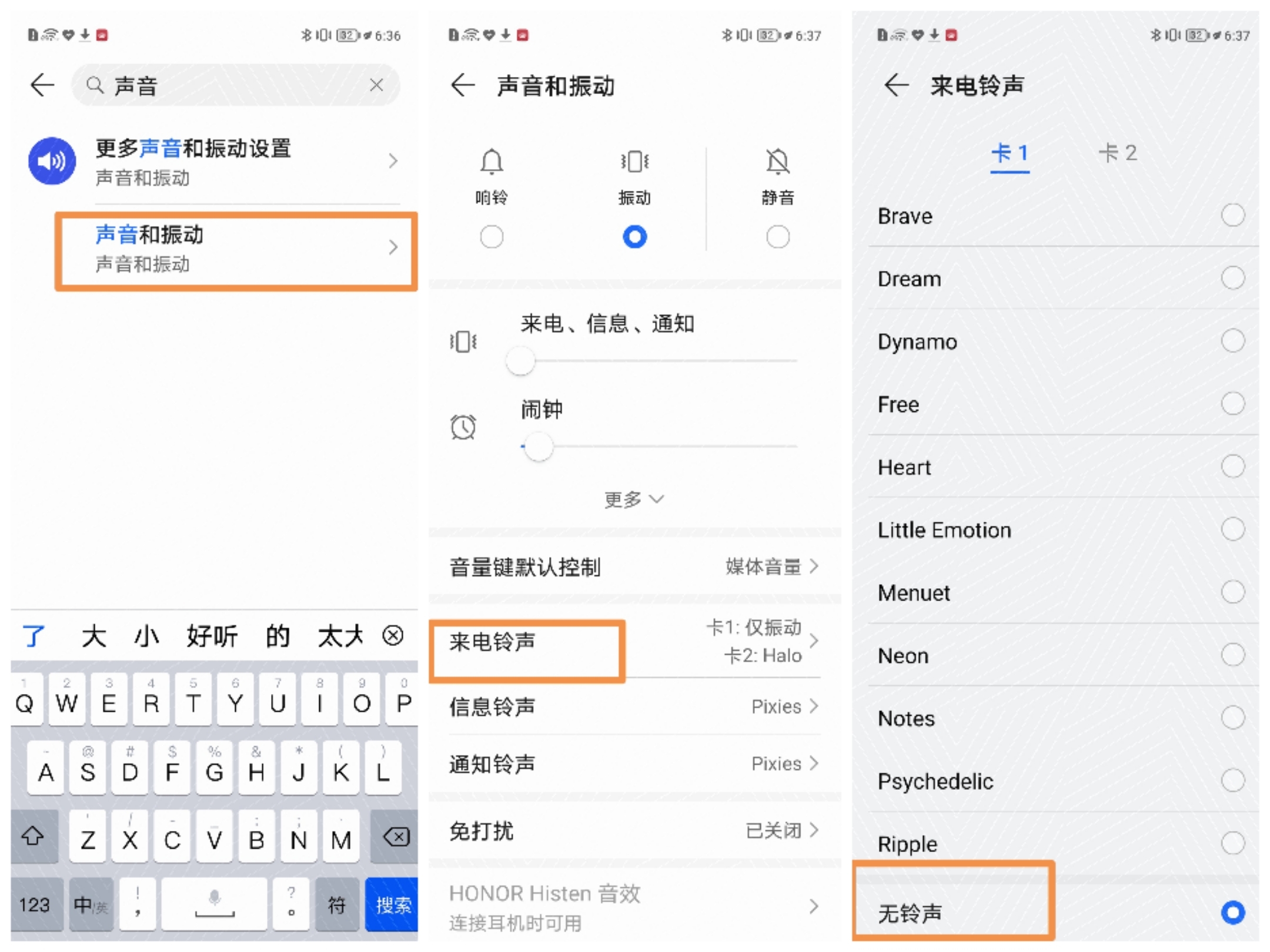Image resolution: width=1270 pixels, height=952 pixels.
Task: Pick keyboard suggestion 小
Action: (146, 636)
